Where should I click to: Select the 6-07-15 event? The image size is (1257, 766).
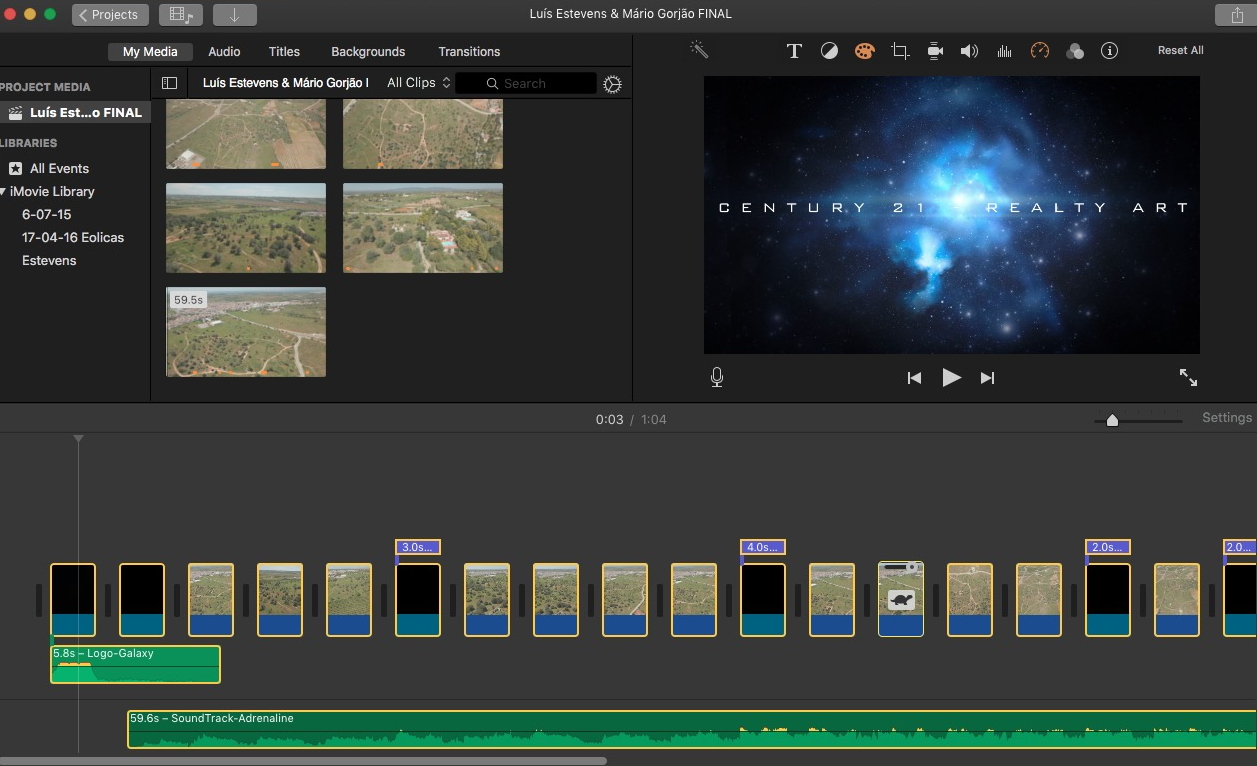(46, 214)
